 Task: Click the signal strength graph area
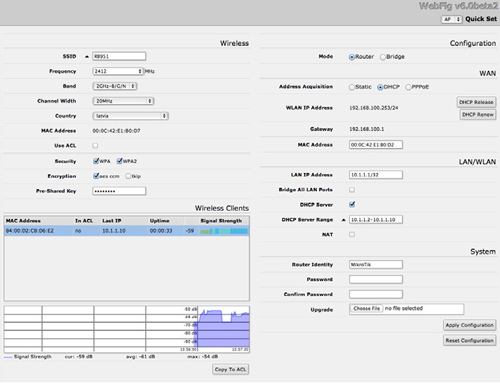click(x=127, y=329)
